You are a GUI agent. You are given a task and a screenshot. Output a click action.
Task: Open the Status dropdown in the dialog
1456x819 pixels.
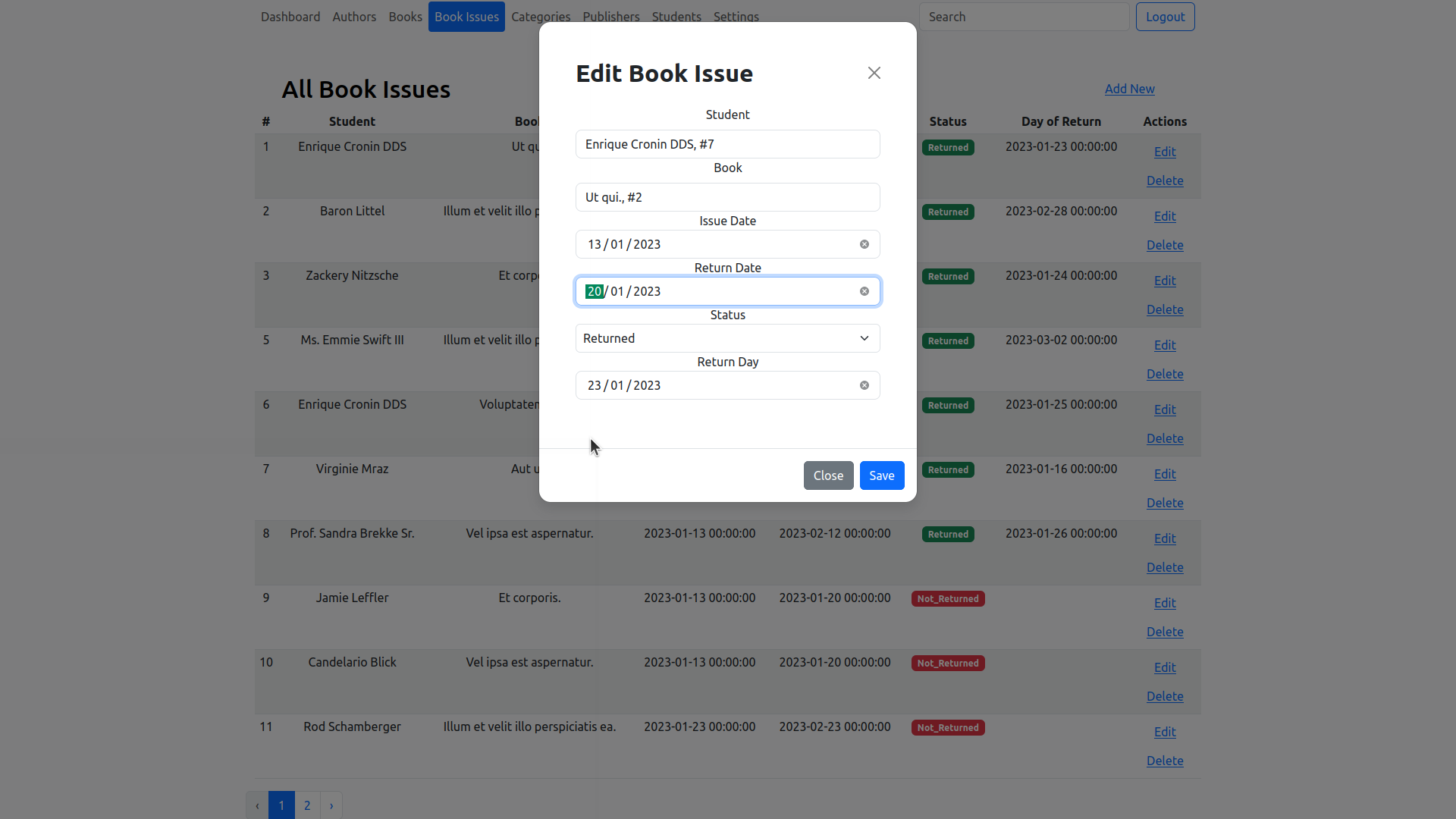727,338
